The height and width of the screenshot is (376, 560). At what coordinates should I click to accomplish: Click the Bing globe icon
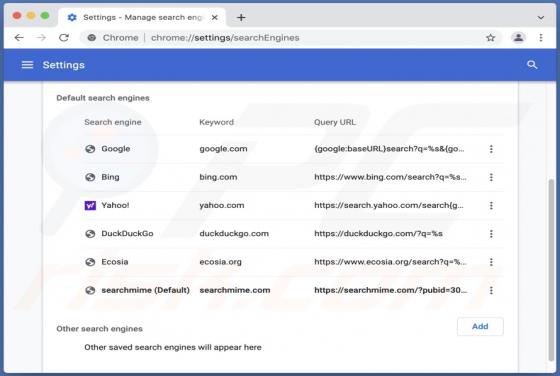(90, 177)
